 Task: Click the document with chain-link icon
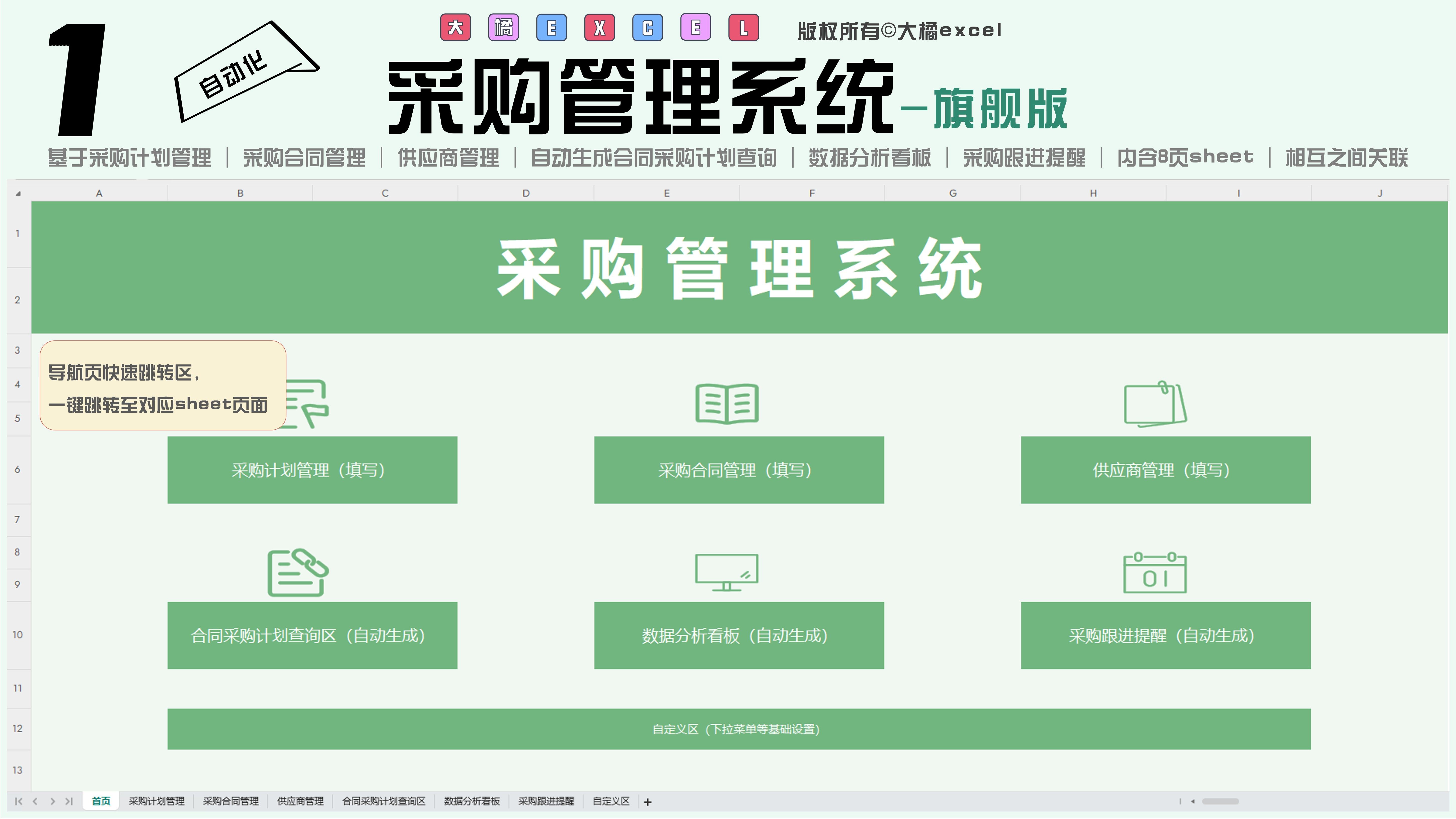[x=298, y=573]
